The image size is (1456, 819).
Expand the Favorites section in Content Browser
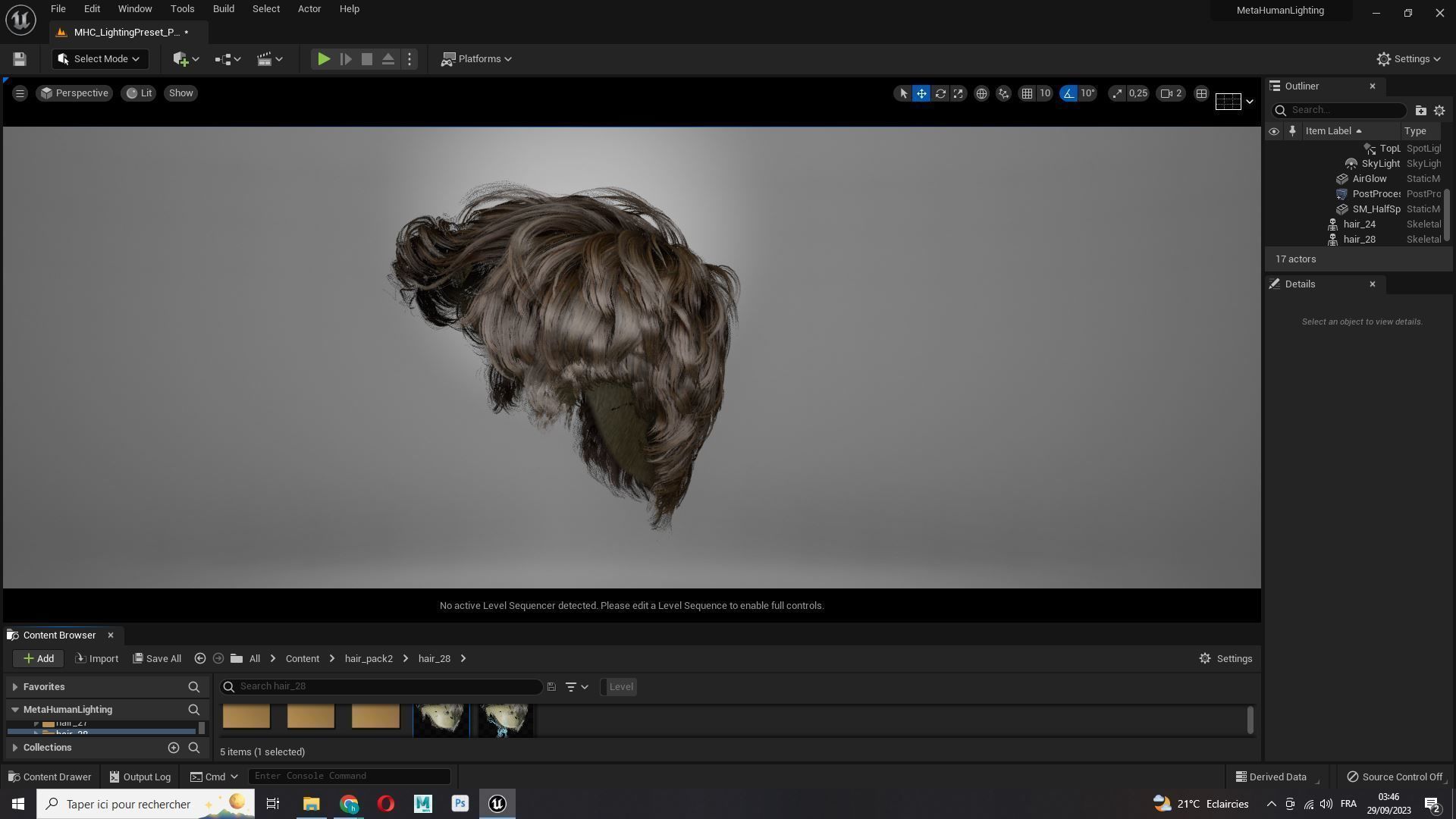pyautogui.click(x=15, y=687)
